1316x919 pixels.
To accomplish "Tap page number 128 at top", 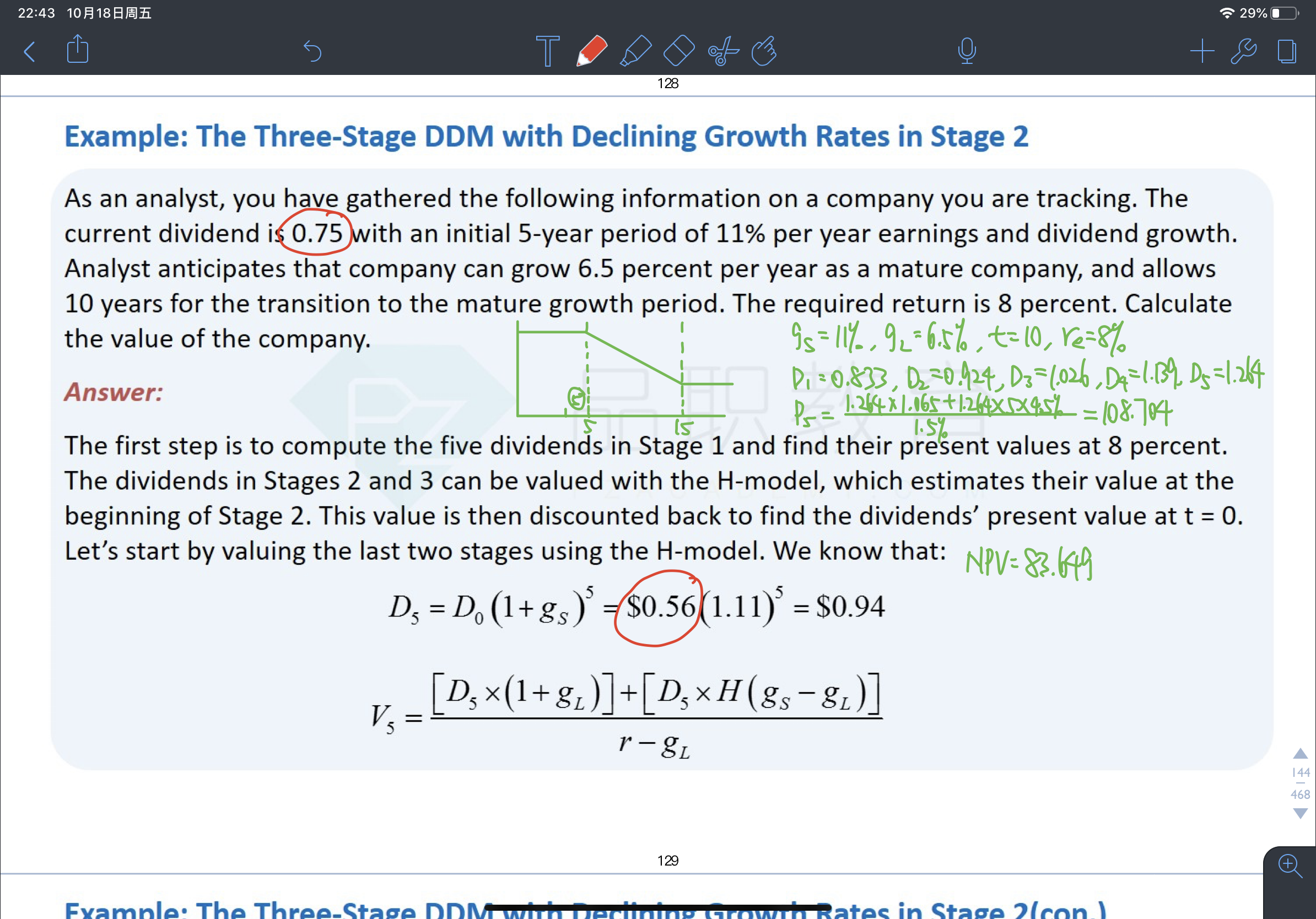I will tap(668, 84).
